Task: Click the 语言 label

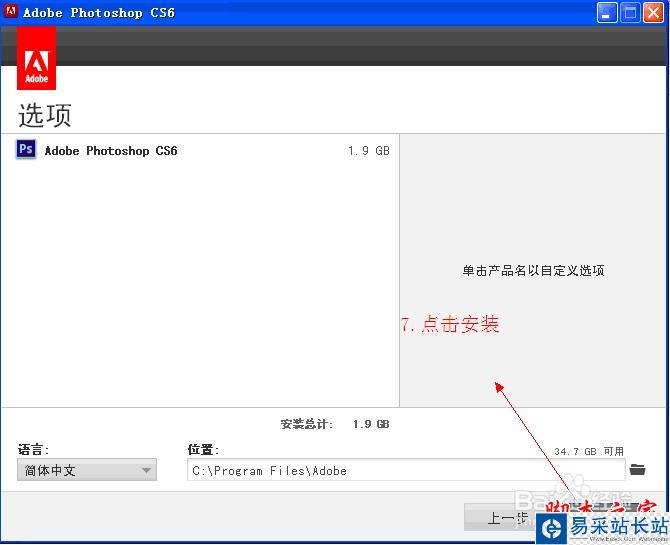Action: click(33, 450)
